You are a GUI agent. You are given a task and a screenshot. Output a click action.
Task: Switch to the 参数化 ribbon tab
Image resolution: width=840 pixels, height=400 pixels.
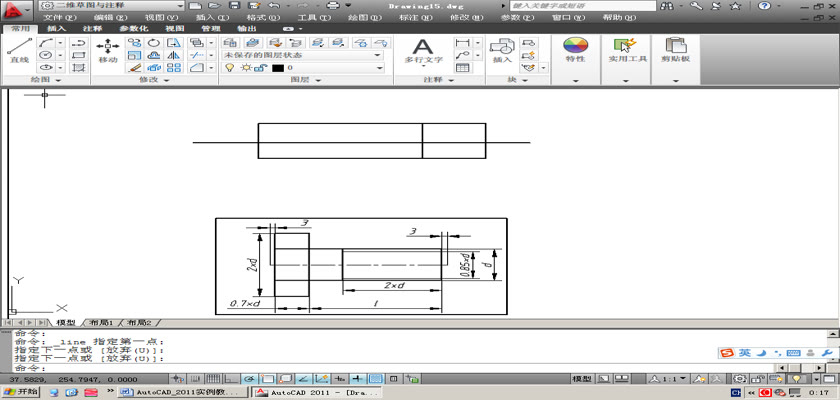point(133,28)
